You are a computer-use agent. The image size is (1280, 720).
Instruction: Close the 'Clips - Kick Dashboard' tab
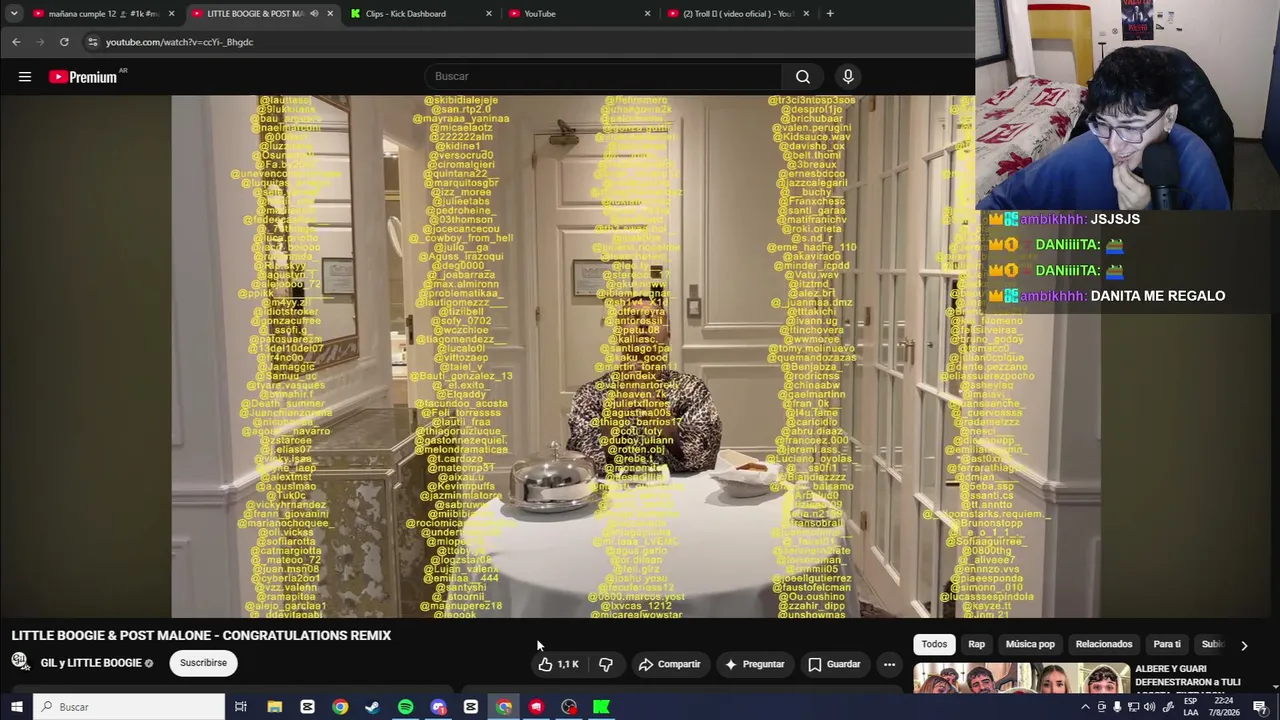488,14
